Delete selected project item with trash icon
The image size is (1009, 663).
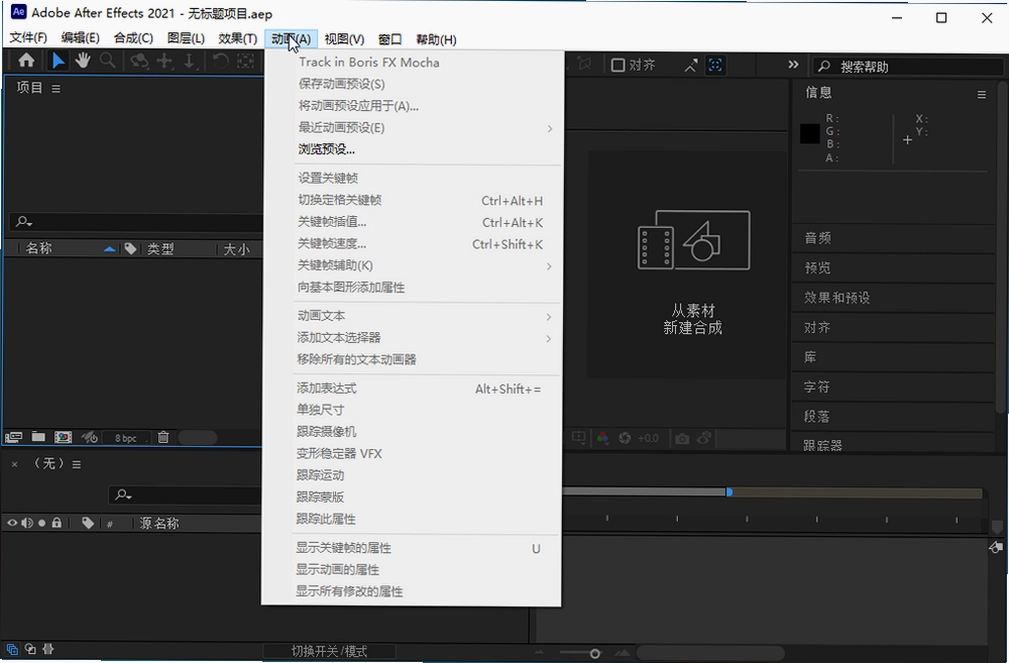pyautogui.click(x=163, y=438)
